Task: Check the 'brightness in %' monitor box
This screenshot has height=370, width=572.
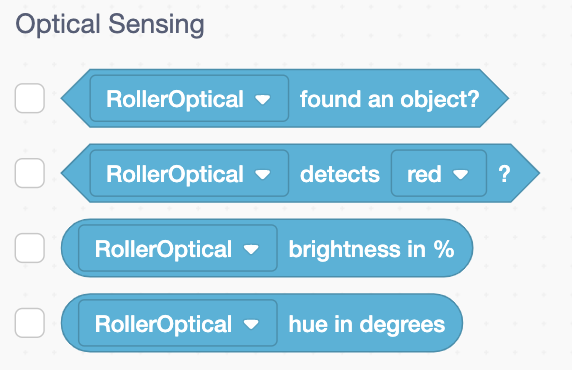Action: click(30, 248)
